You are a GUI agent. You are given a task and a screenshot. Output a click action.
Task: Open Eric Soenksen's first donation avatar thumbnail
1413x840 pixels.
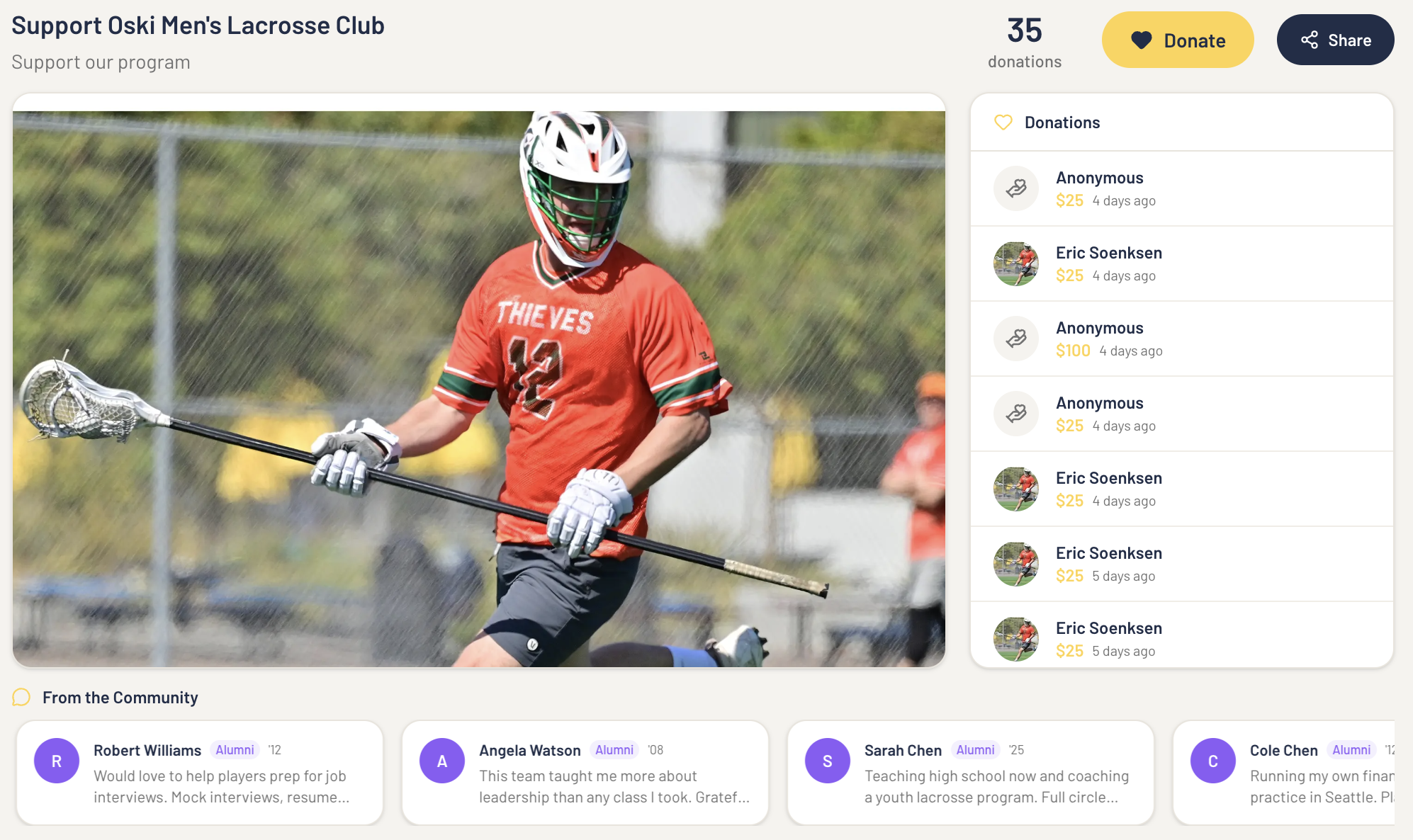click(x=1016, y=263)
